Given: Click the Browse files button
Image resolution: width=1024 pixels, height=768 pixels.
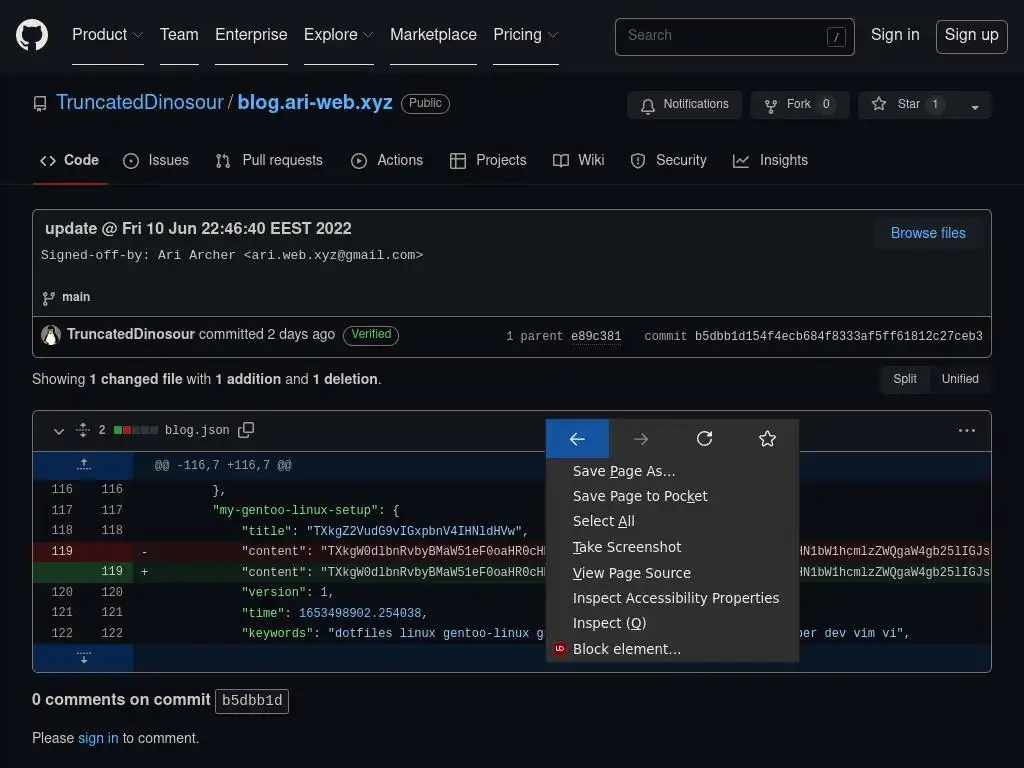Looking at the screenshot, I should click(x=928, y=233).
